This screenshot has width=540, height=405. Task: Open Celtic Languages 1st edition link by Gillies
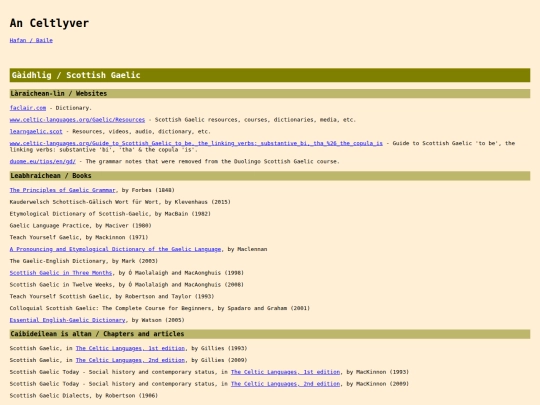click(x=130, y=348)
